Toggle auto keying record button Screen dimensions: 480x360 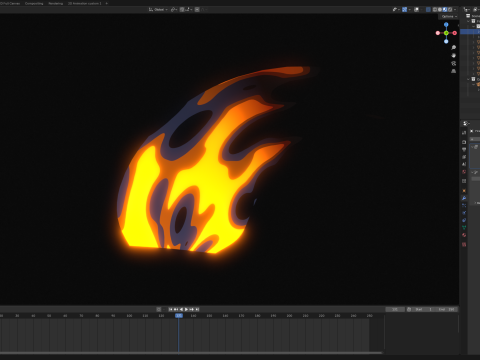(x=159, y=309)
